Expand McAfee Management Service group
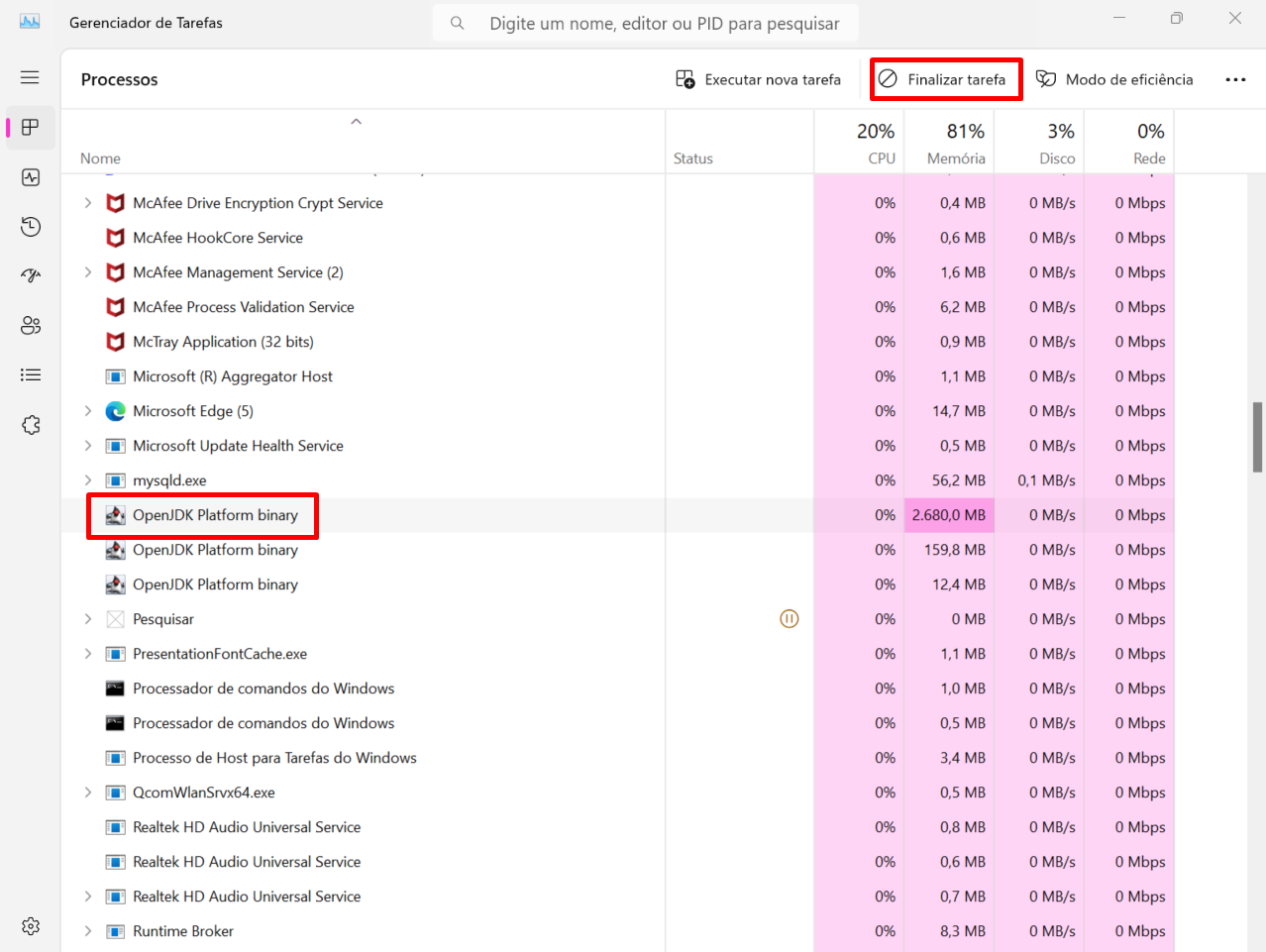The height and width of the screenshot is (952, 1266). coord(88,272)
